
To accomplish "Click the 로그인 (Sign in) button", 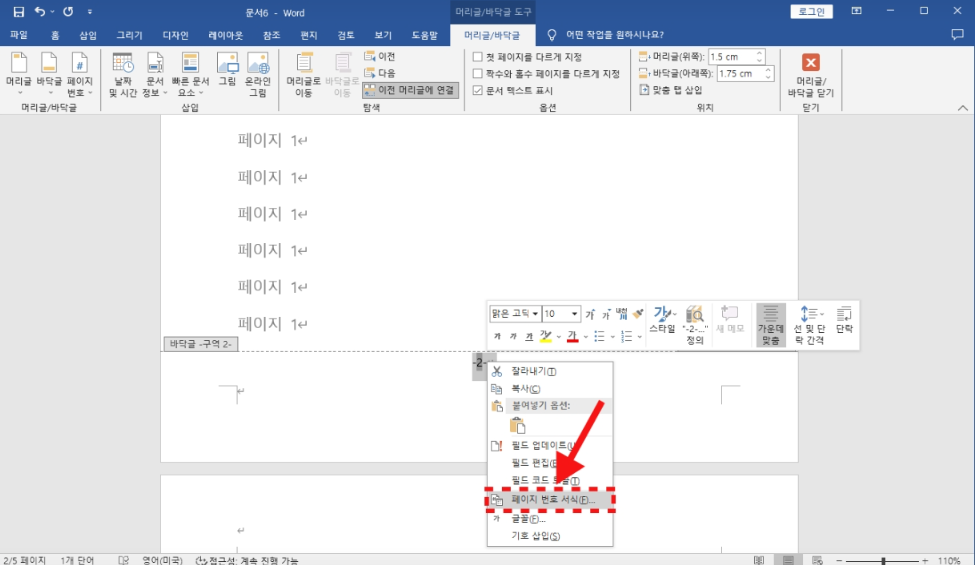I will coord(811,12).
